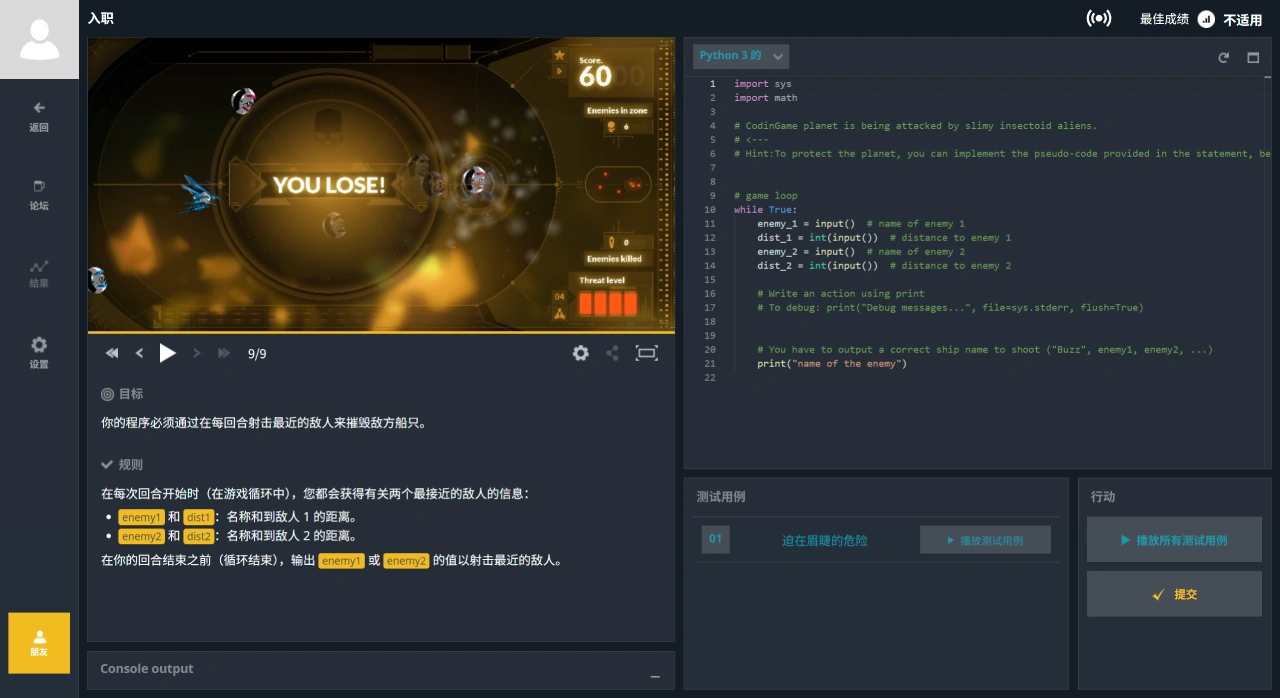The height and width of the screenshot is (698, 1280).
Task: Expand the code editor panel icon
Action: [1252, 57]
